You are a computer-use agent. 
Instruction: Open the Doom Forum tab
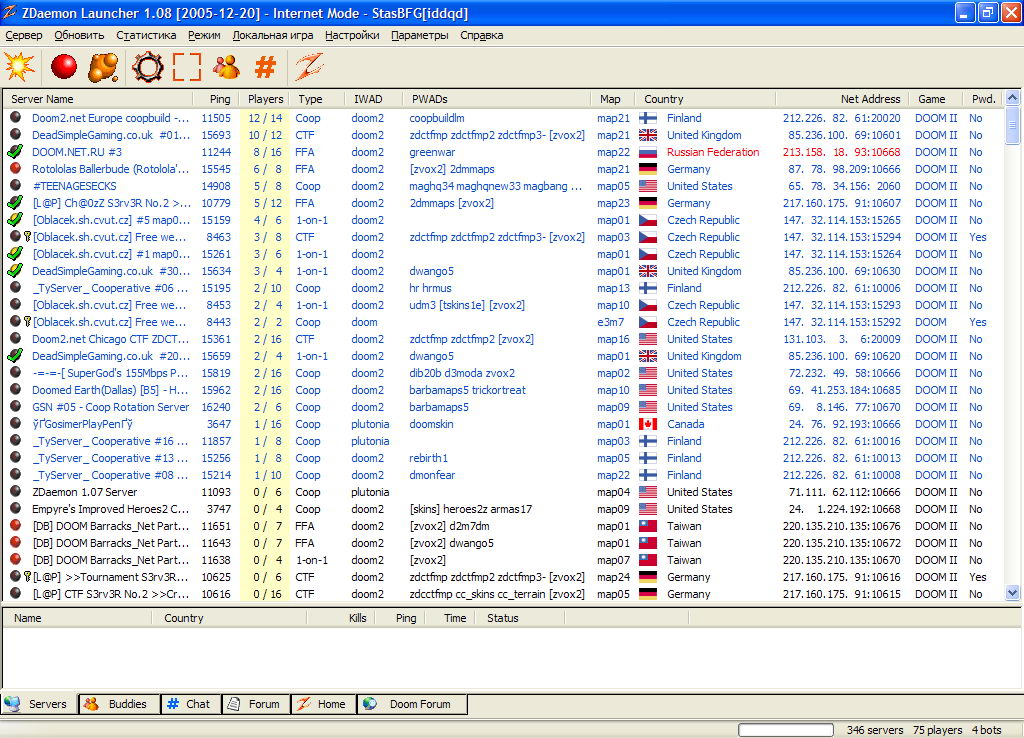411,704
